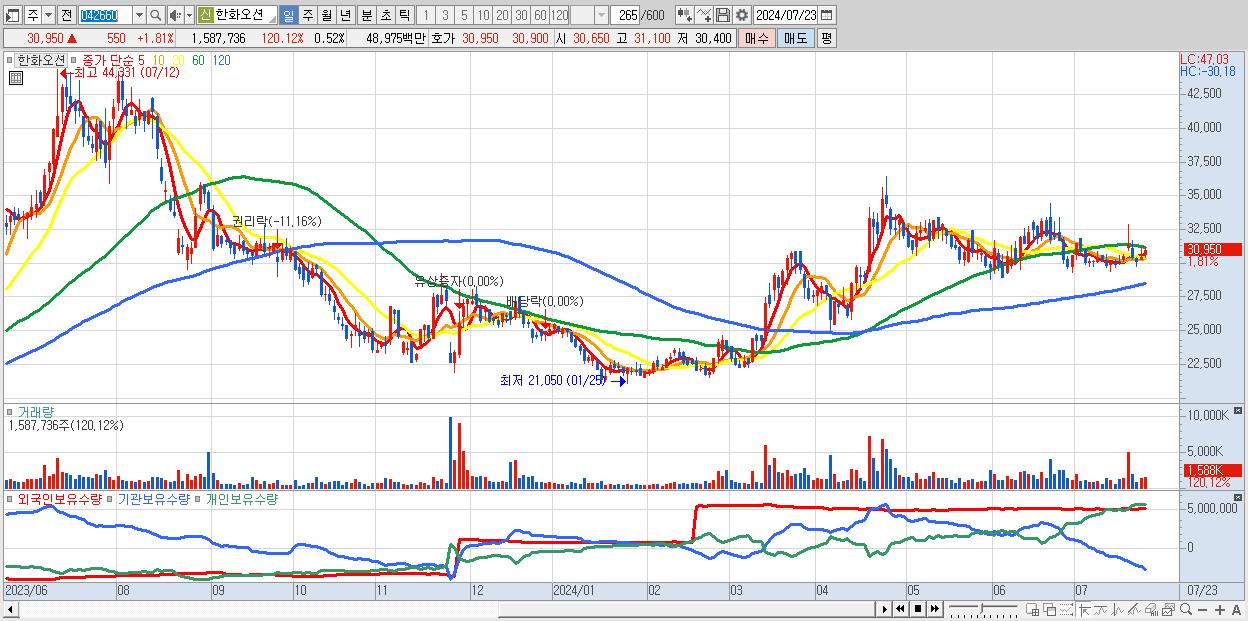
Task: Click the blue 120 moving average legend
Action: click(221, 60)
